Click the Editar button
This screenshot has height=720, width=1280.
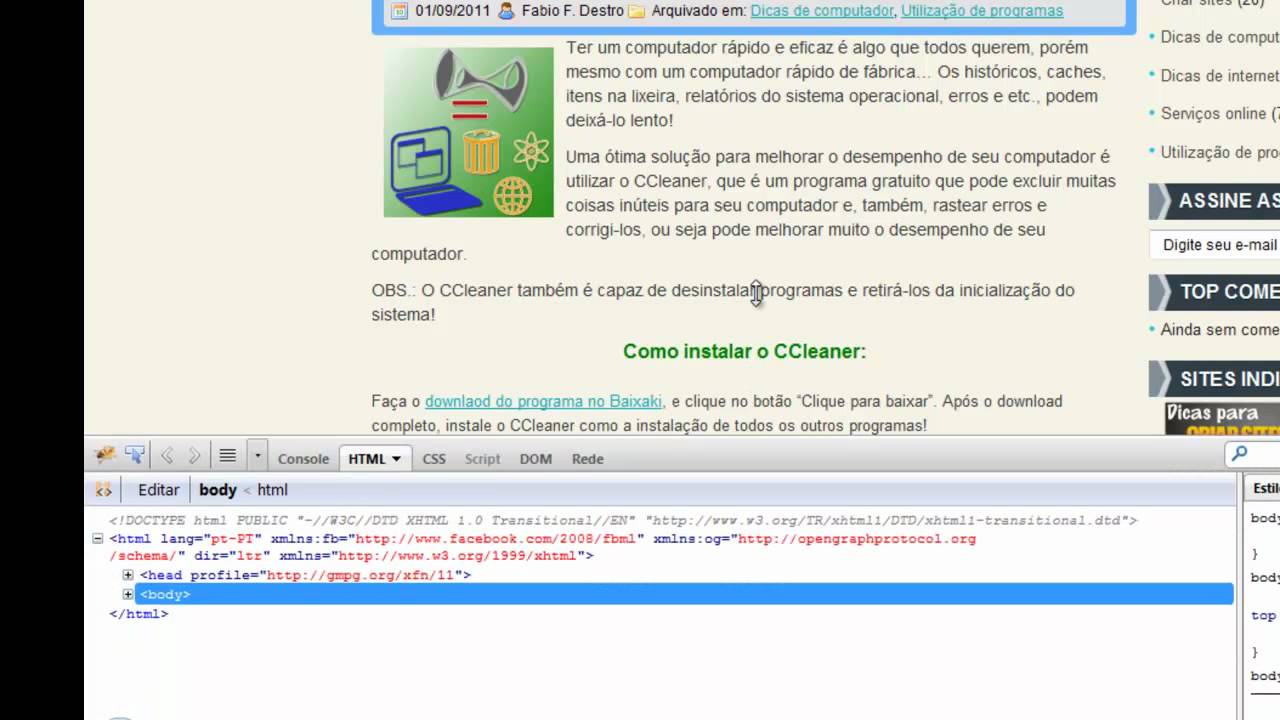click(x=158, y=490)
